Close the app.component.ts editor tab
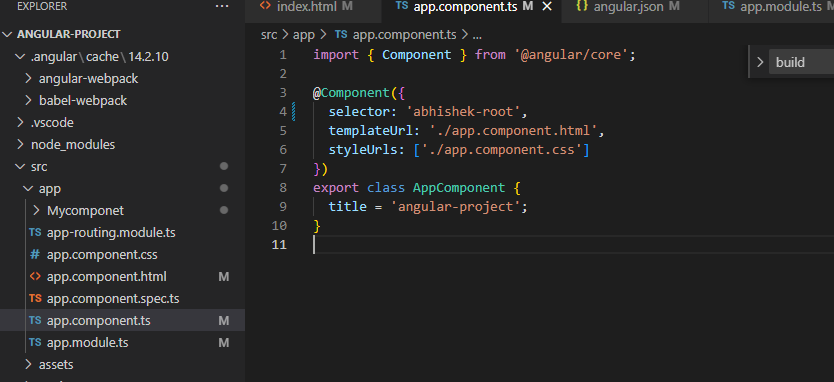Viewport: 834px width, 382px height. point(547,6)
